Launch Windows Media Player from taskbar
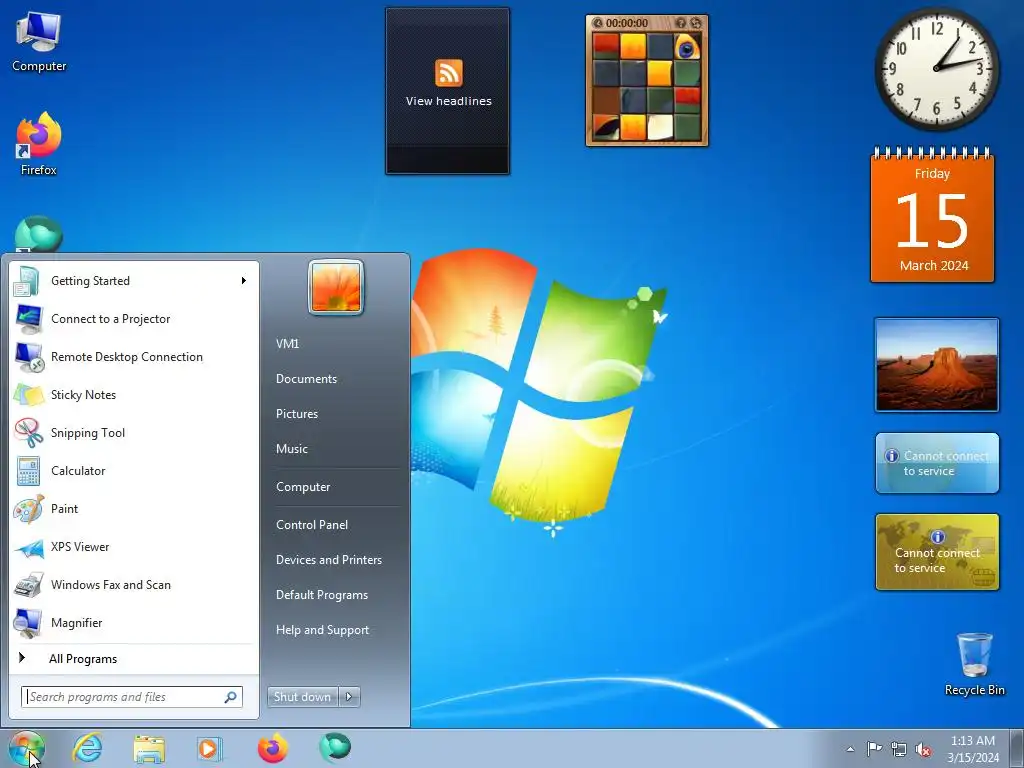The image size is (1024, 768). pos(210,748)
